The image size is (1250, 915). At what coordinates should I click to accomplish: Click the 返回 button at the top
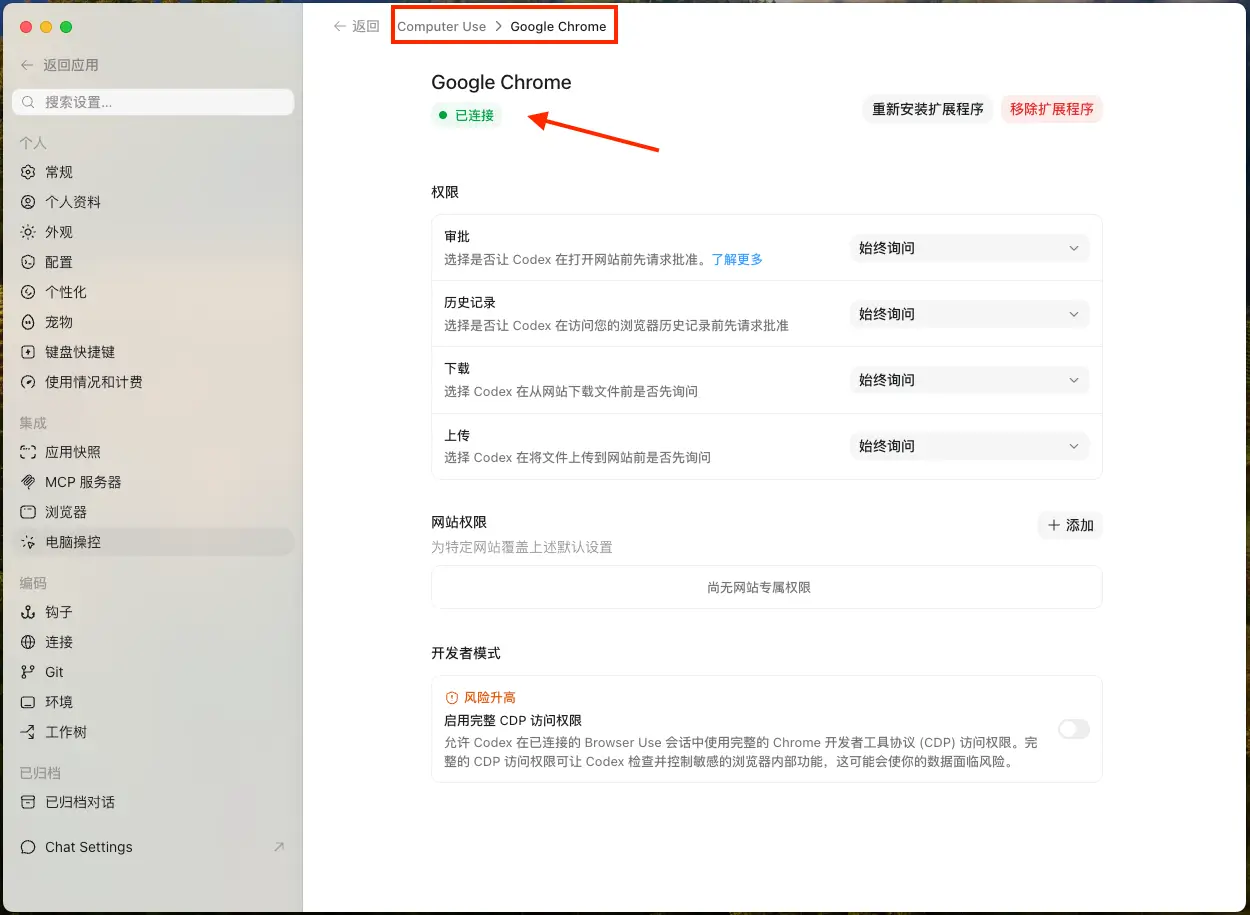357,27
